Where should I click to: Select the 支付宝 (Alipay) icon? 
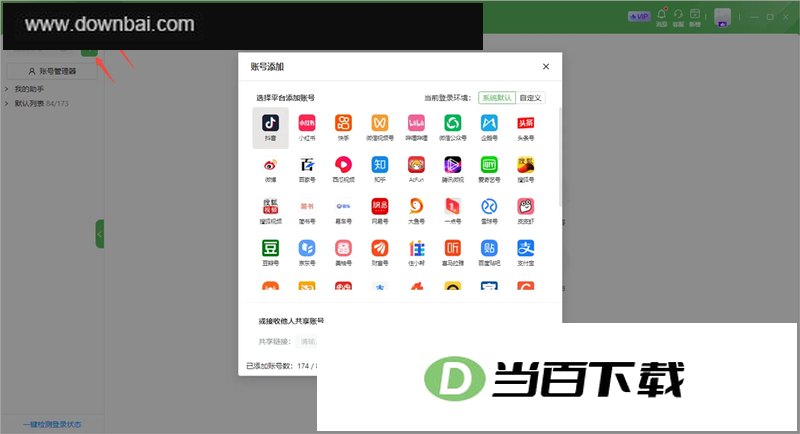click(526, 248)
